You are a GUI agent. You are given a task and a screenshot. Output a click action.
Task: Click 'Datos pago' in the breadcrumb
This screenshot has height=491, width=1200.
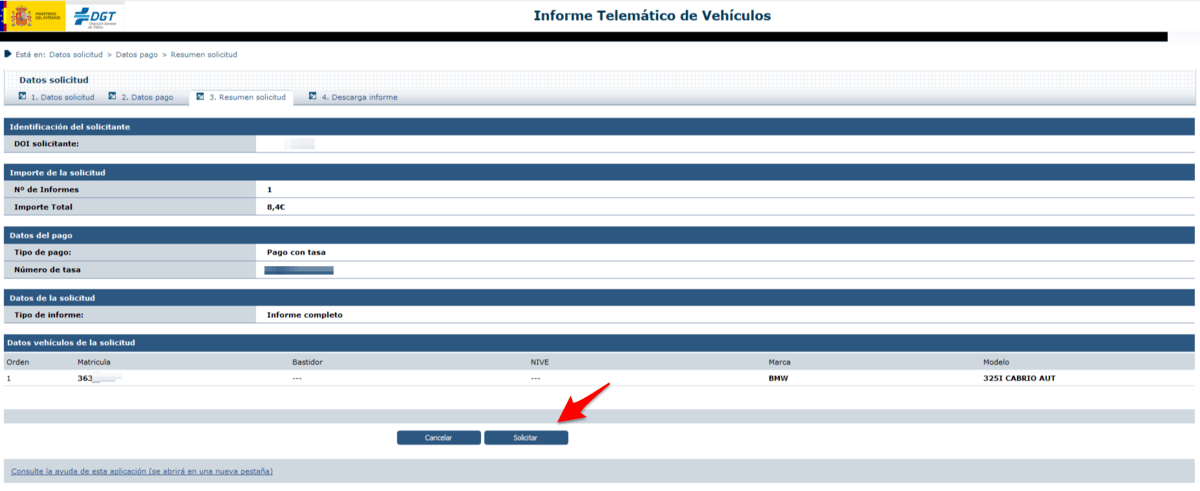pyautogui.click(x=137, y=54)
